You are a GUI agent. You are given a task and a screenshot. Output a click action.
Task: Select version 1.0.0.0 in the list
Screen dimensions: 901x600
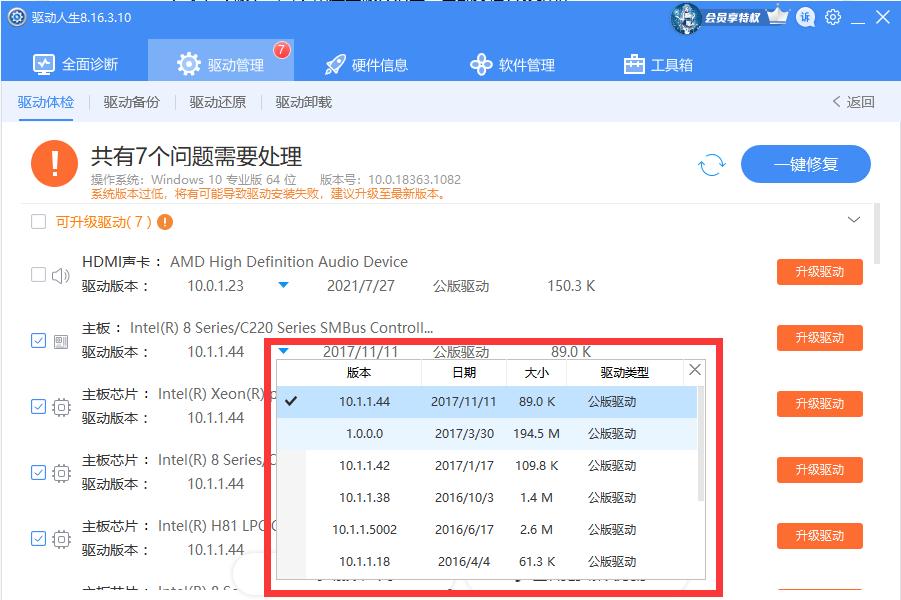pyautogui.click(x=366, y=434)
